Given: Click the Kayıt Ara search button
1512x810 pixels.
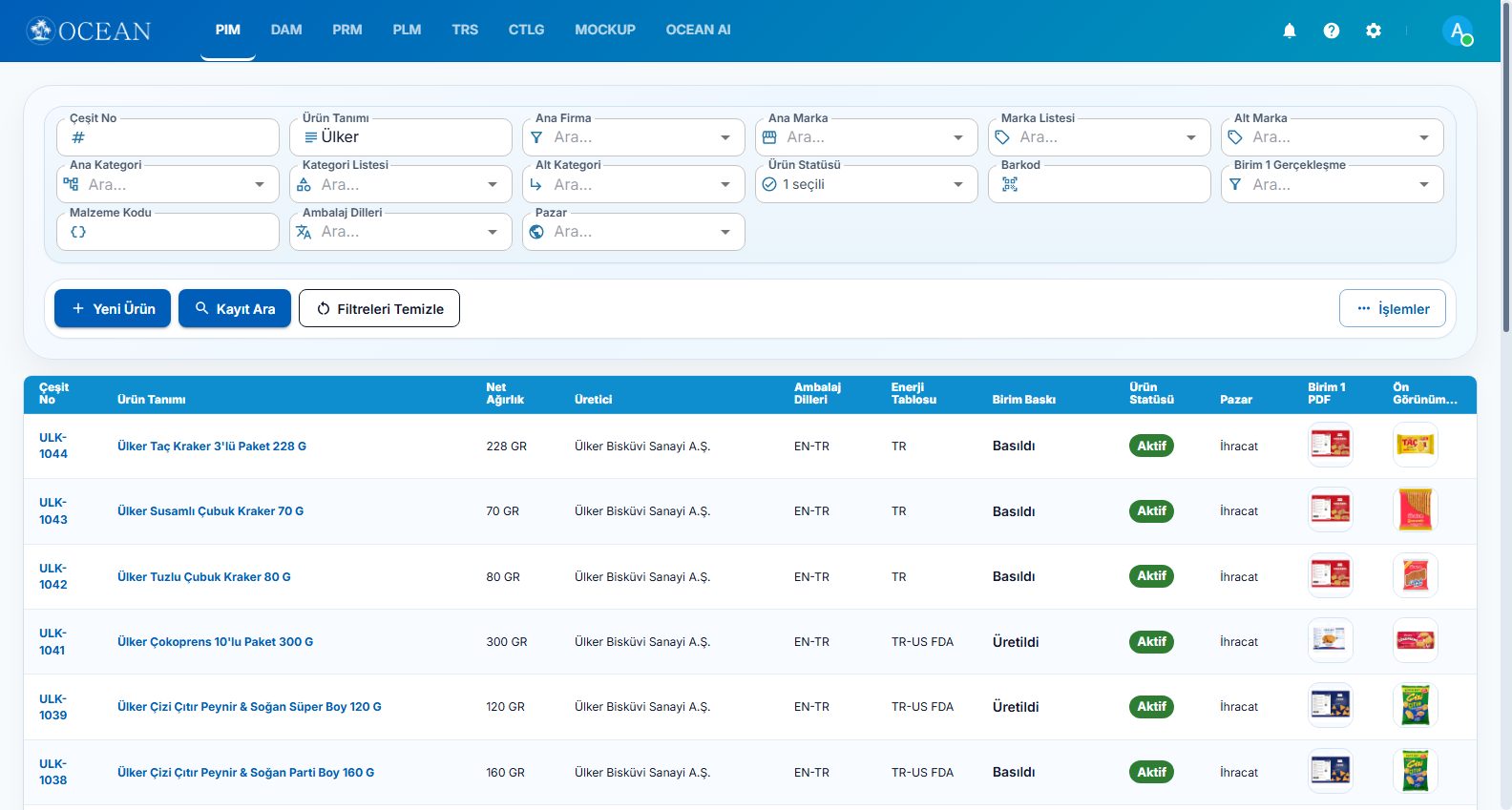Looking at the screenshot, I should tap(235, 308).
